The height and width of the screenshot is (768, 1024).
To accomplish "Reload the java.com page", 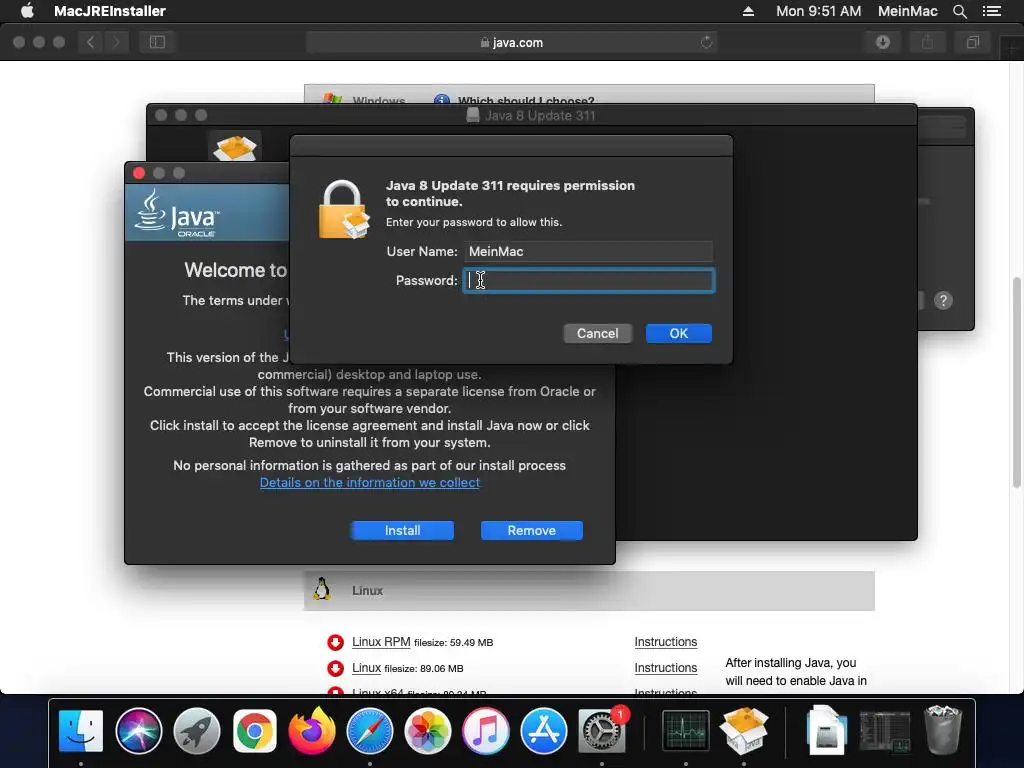I will [x=706, y=42].
